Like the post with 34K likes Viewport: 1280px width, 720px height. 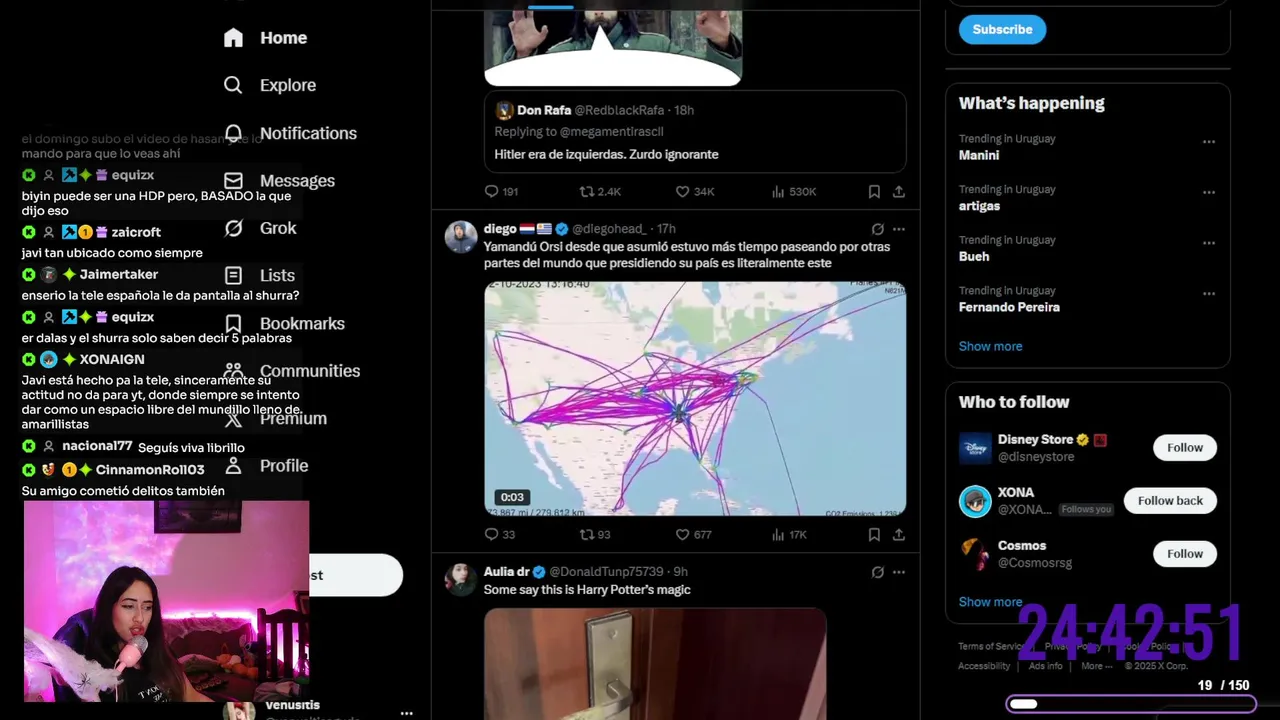coord(682,191)
